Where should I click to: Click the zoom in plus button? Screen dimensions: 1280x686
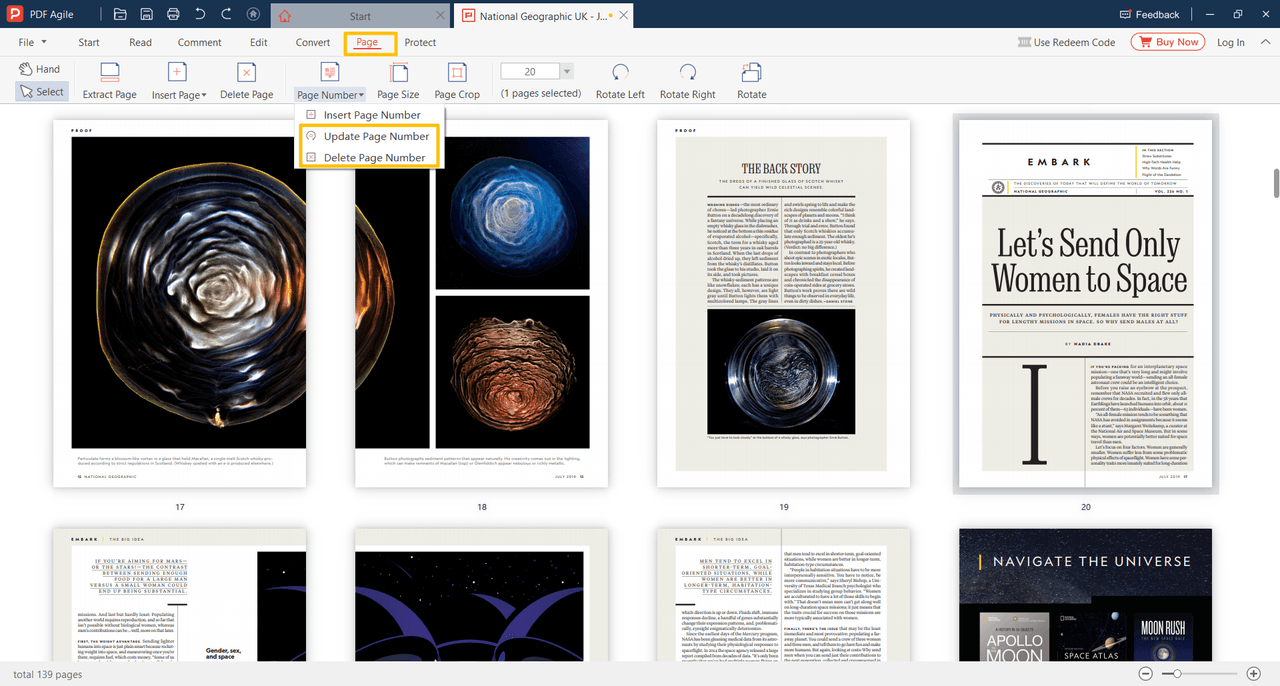pos(1253,675)
